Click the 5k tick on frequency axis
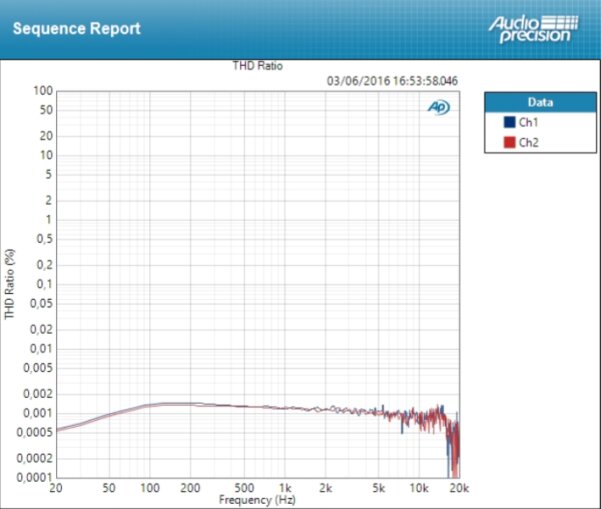Viewport: 601px width, 509px height. [379, 488]
